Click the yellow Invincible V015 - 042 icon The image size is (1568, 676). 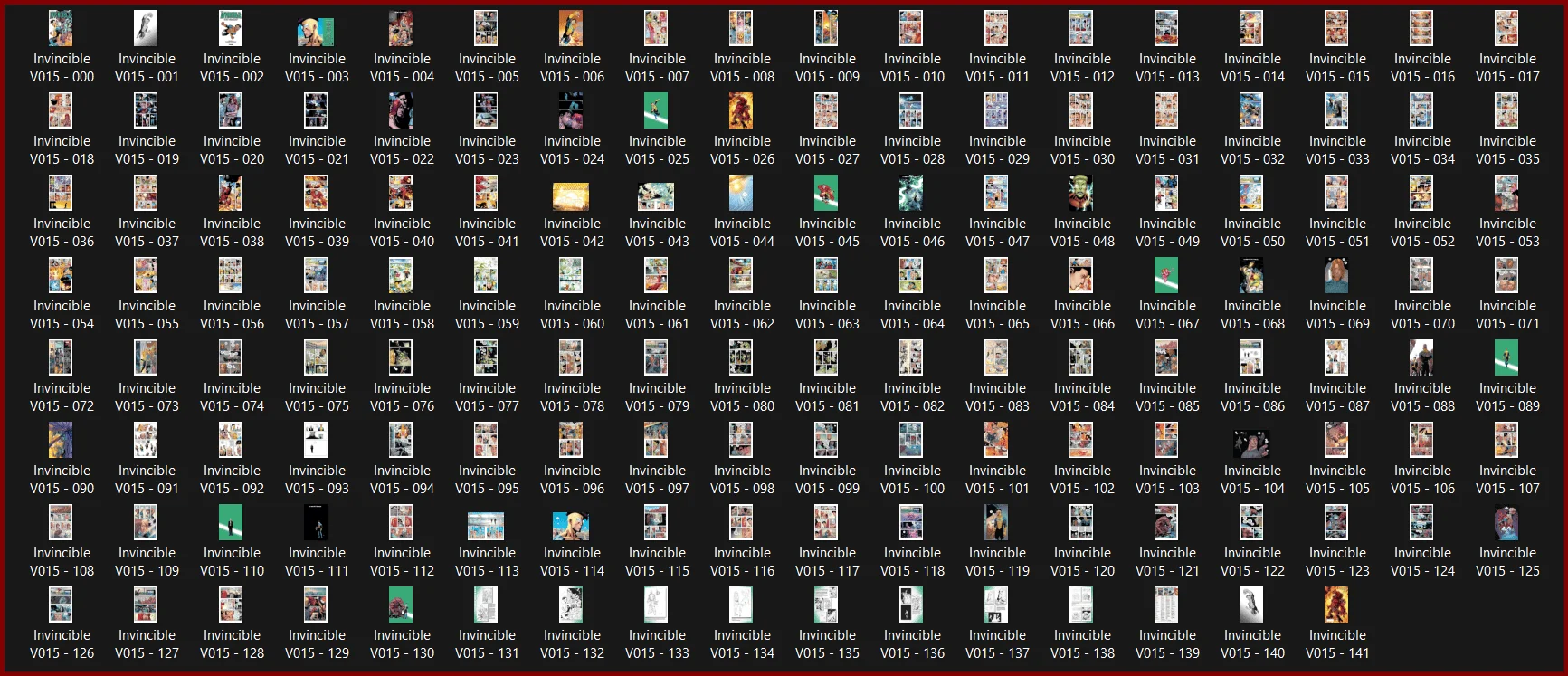tap(571, 197)
